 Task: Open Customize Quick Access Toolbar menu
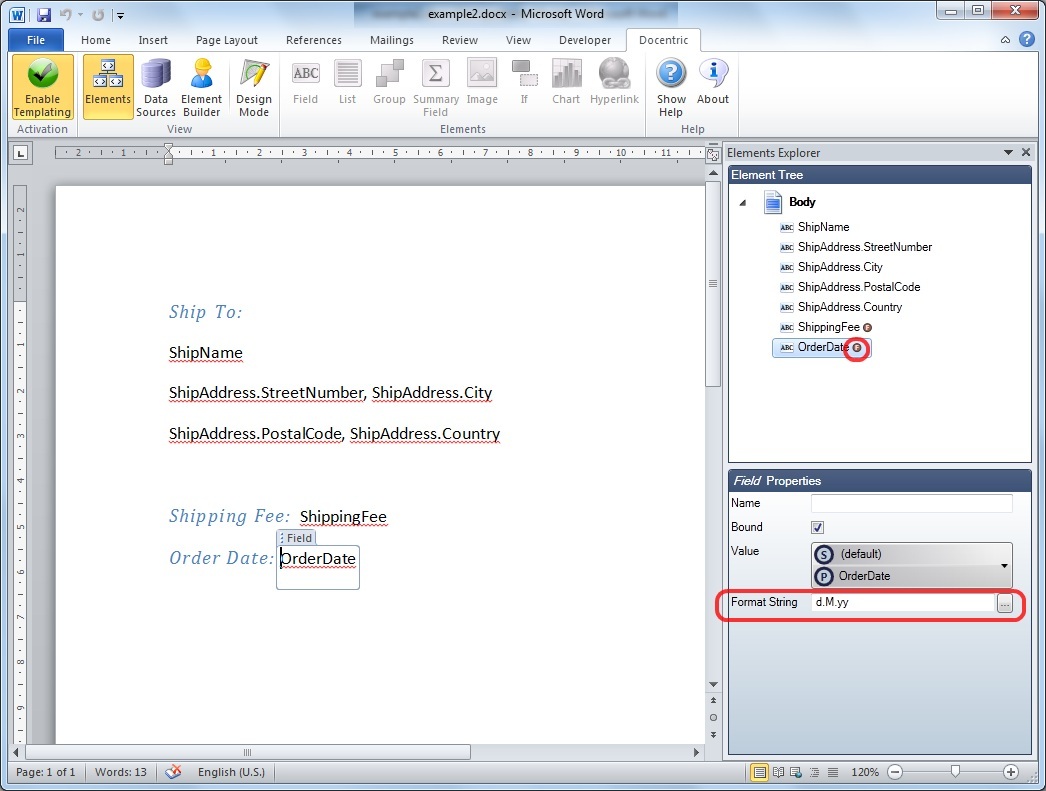click(x=121, y=15)
